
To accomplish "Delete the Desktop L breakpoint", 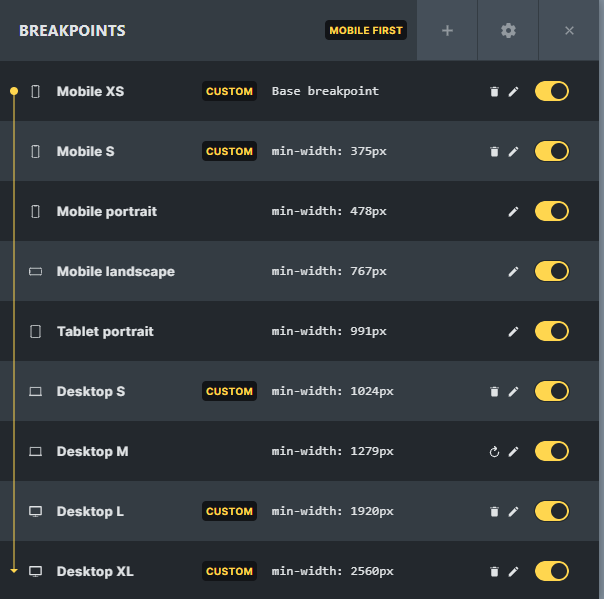I will coord(494,512).
